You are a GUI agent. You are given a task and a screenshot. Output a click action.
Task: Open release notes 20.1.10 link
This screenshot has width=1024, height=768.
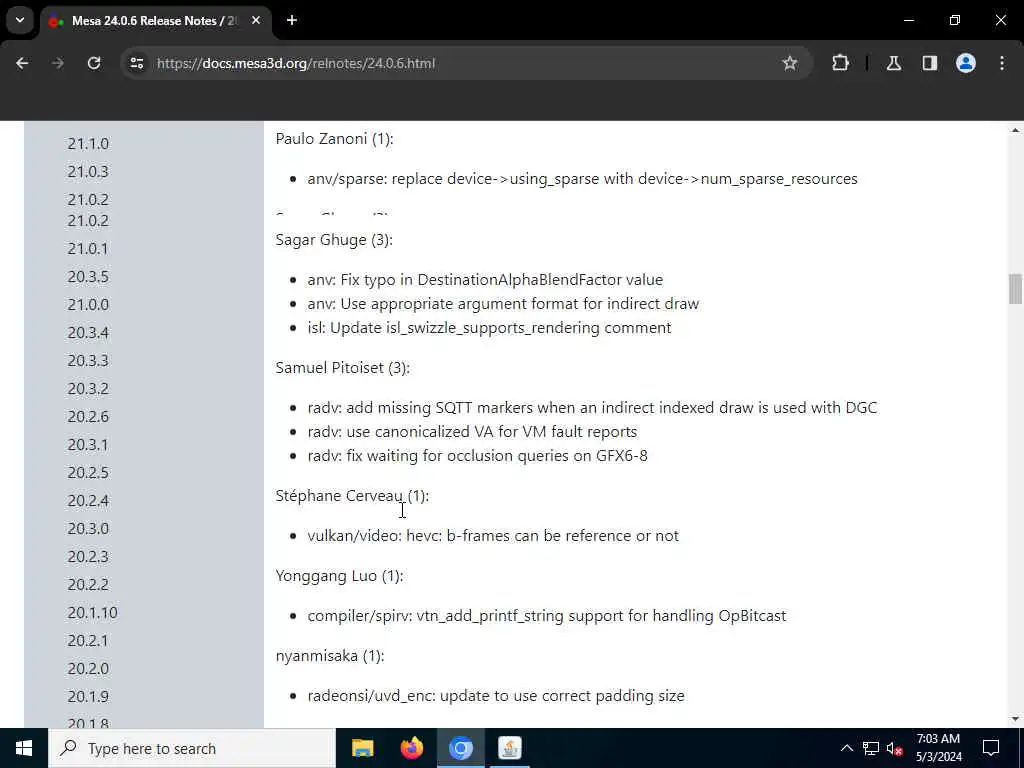click(93, 613)
